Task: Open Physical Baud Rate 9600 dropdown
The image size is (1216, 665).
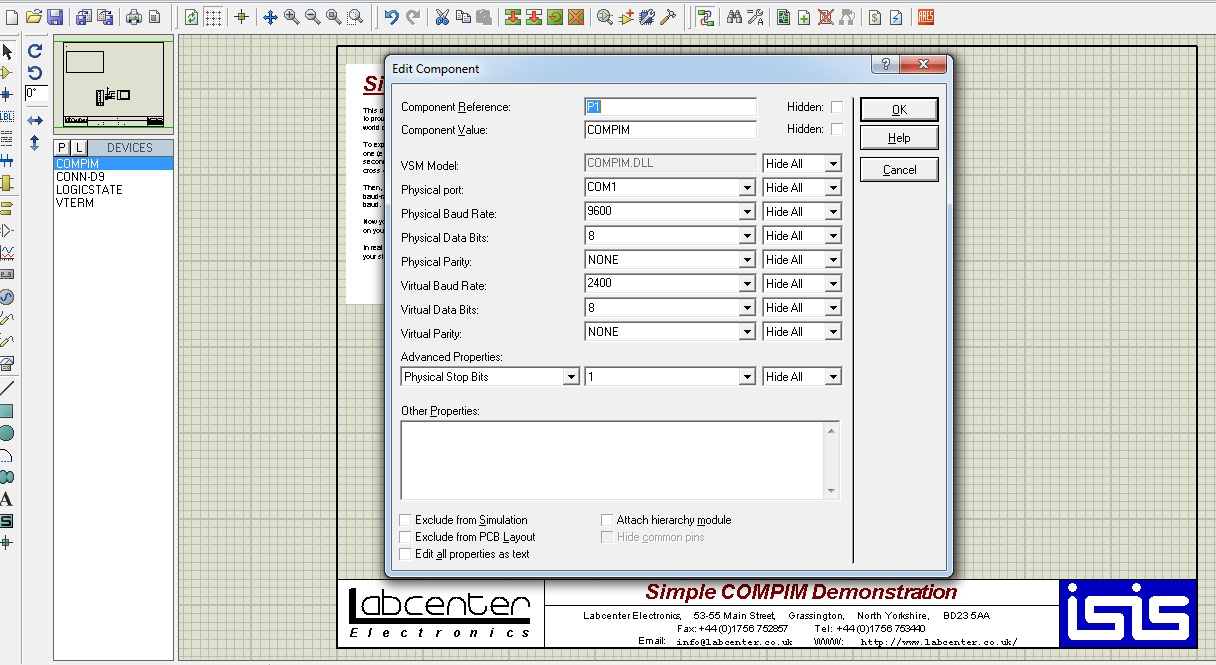Action: [x=747, y=212]
